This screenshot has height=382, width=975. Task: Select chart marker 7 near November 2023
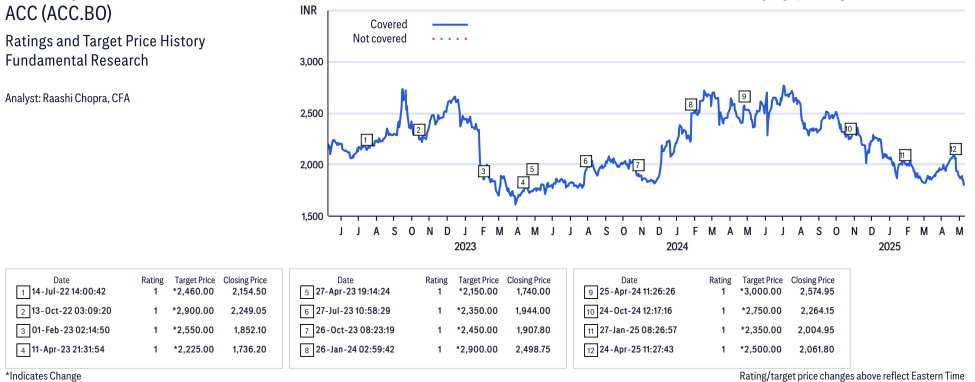pyautogui.click(x=638, y=165)
